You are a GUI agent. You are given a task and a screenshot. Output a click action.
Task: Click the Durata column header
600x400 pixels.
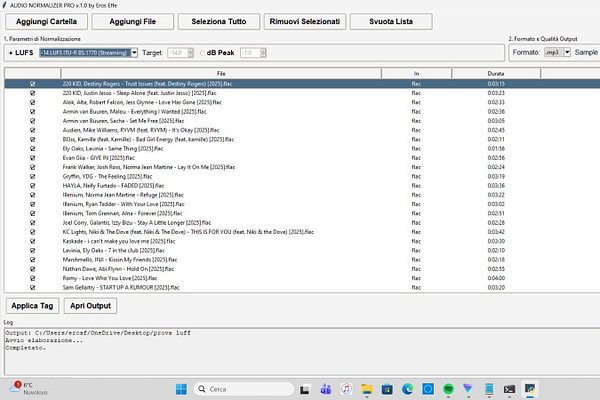[496, 73]
